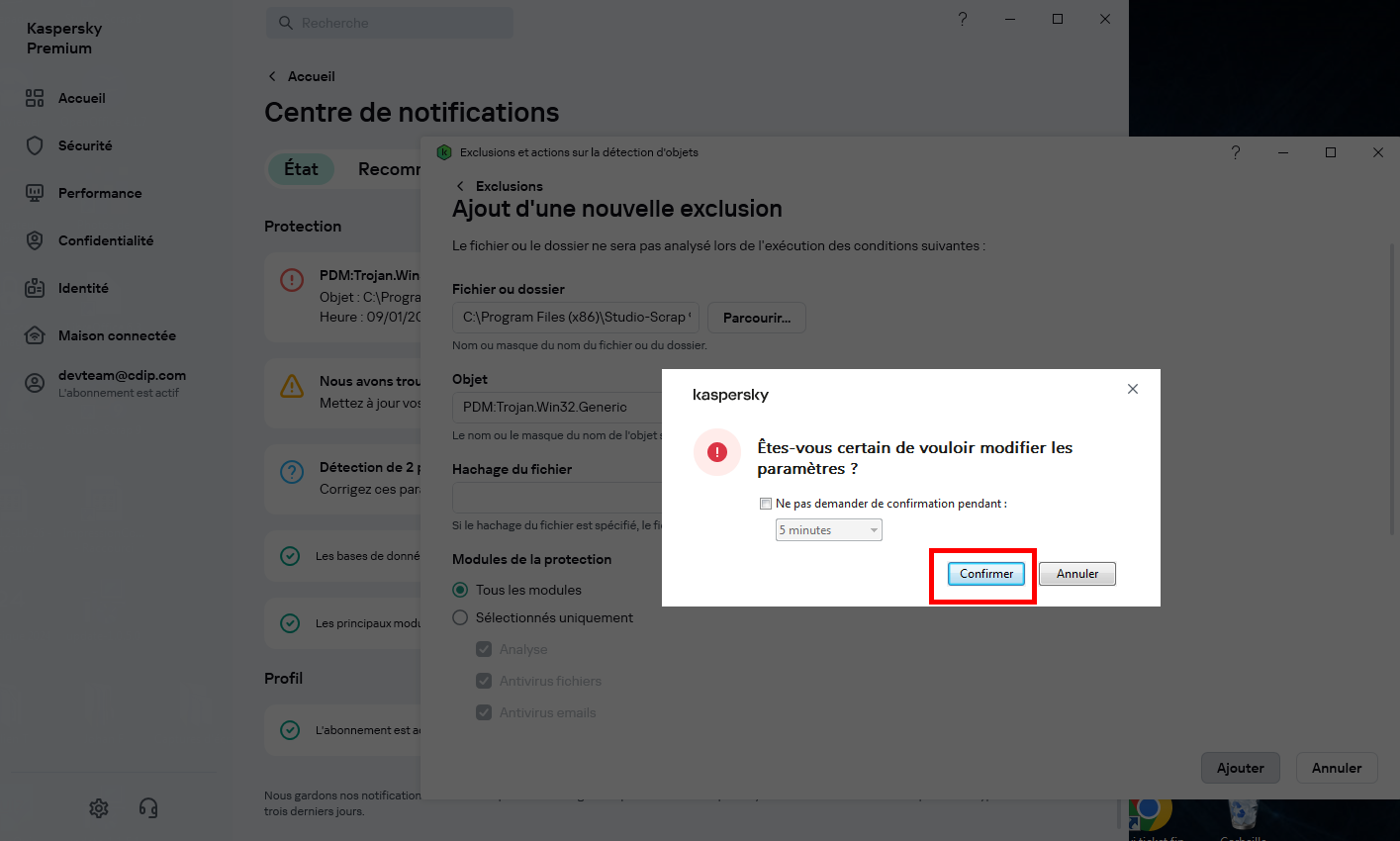Viewport: 1400px width, 841px height.
Task: Click the Recycle Bin icon on the desktop
Action: [1243, 813]
